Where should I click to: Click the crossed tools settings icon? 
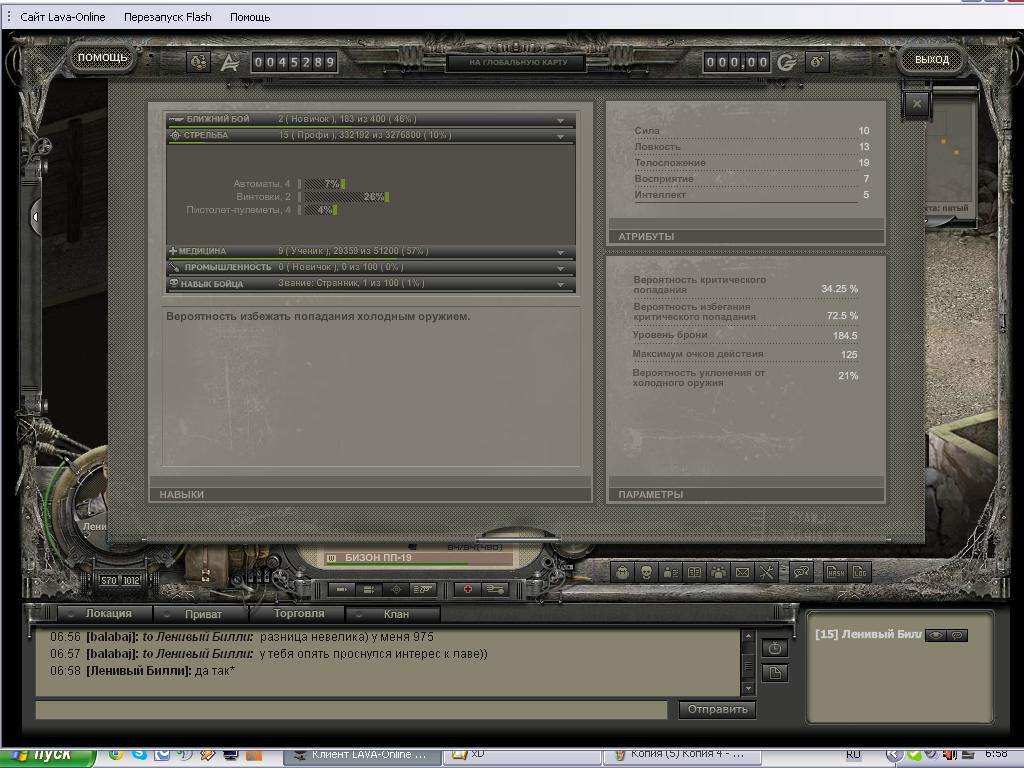[767, 572]
